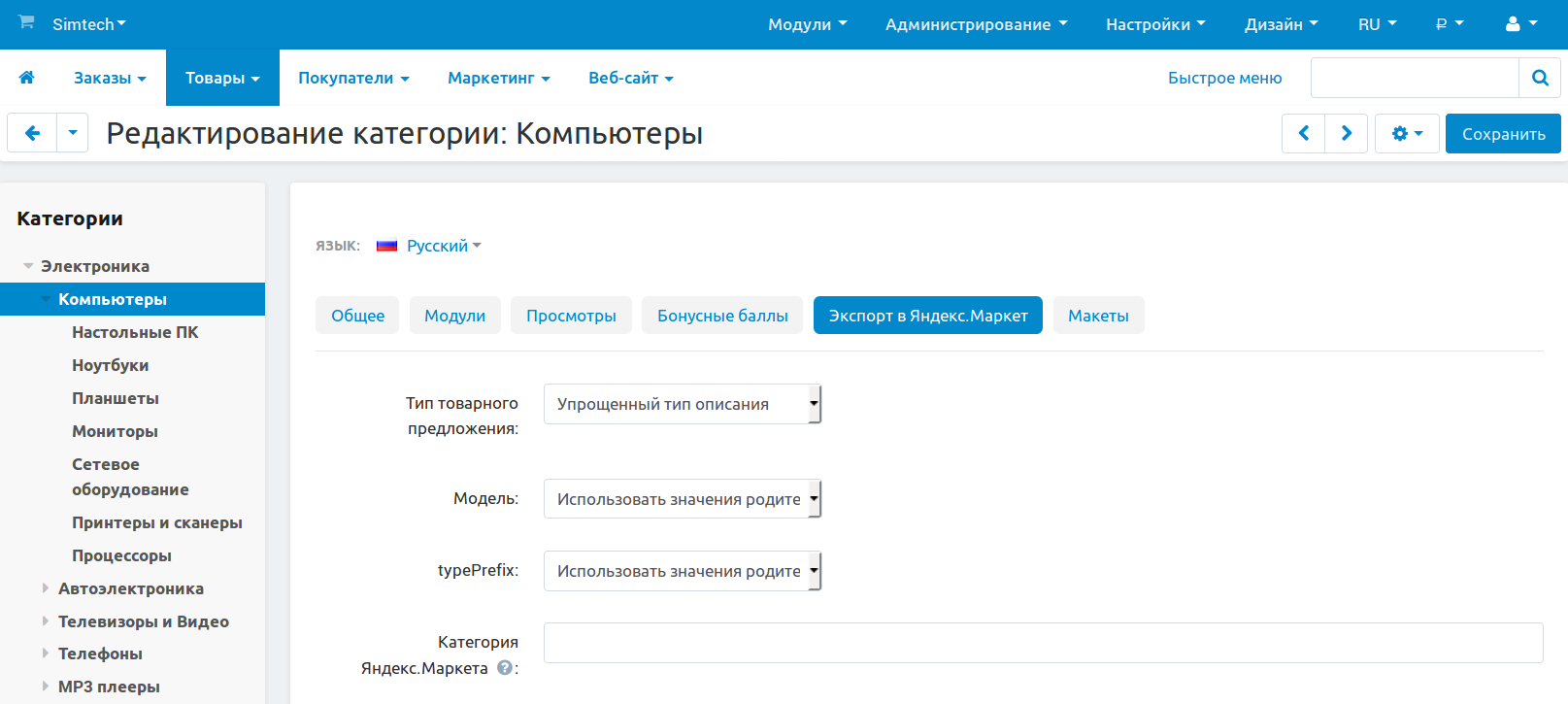Click the shopping cart storefront icon

coord(26,22)
